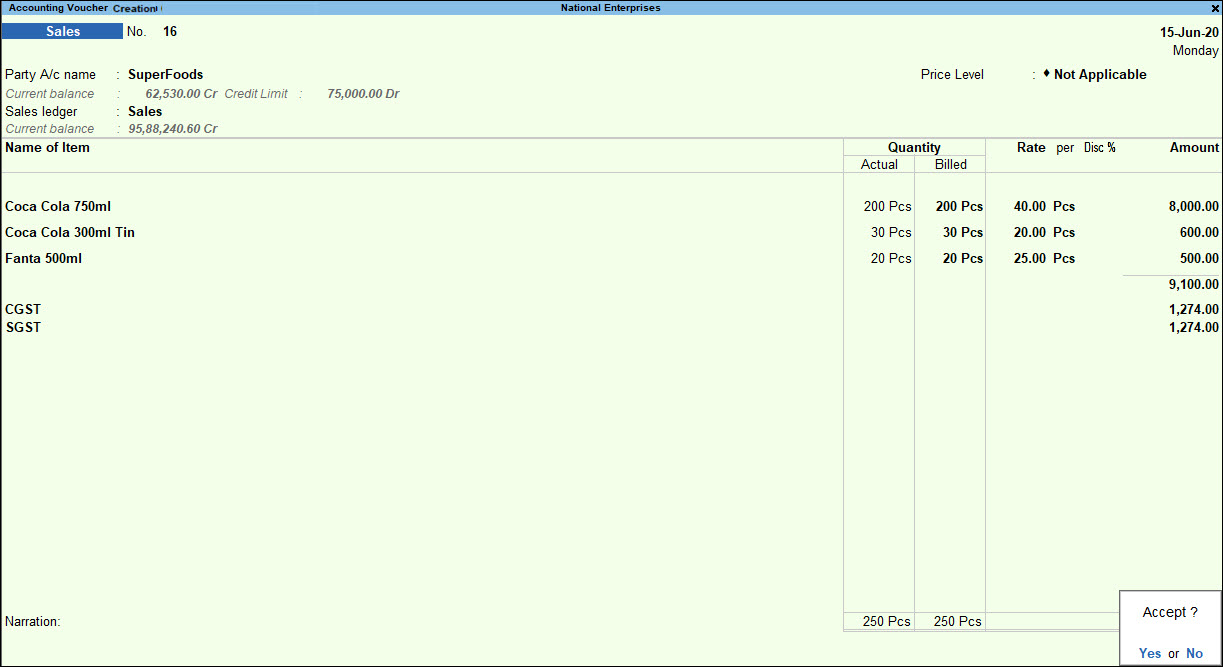Change the voucher date 15-Jun-20
This screenshot has width=1223, height=667.
1189,32
